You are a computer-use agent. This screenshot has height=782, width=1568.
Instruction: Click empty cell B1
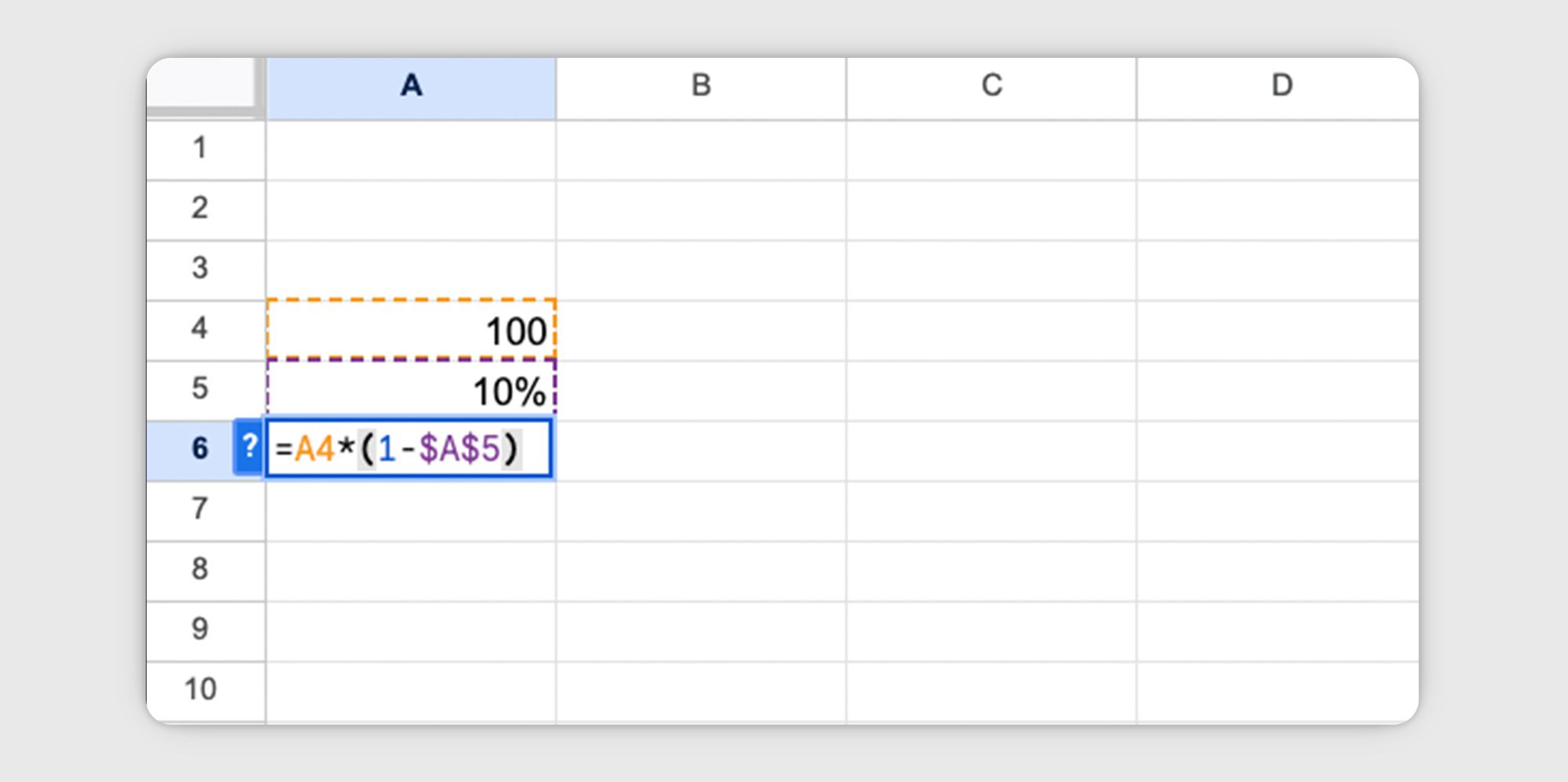click(700, 149)
